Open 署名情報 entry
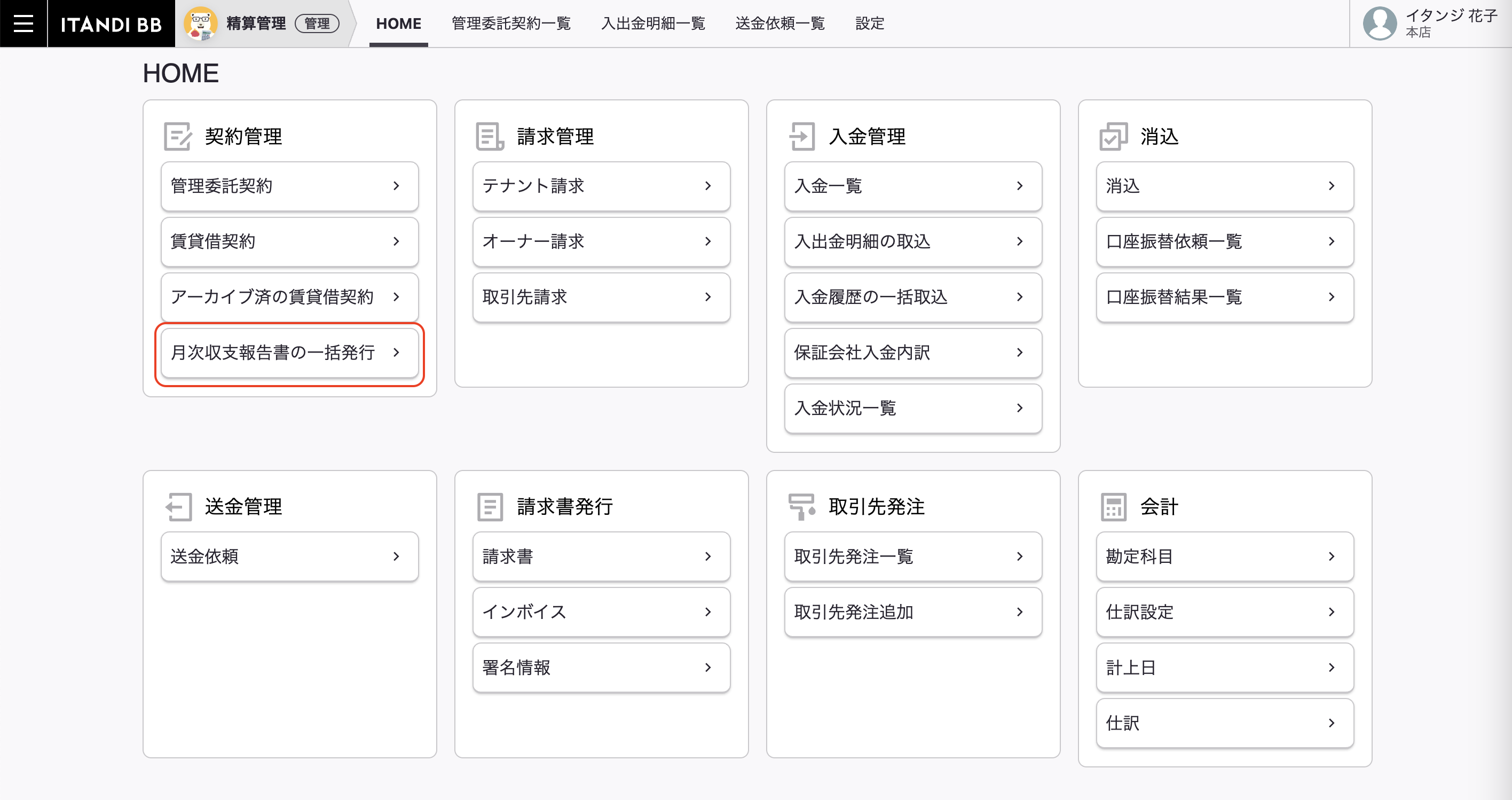This screenshot has width=1512, height=800. [602, 668]
